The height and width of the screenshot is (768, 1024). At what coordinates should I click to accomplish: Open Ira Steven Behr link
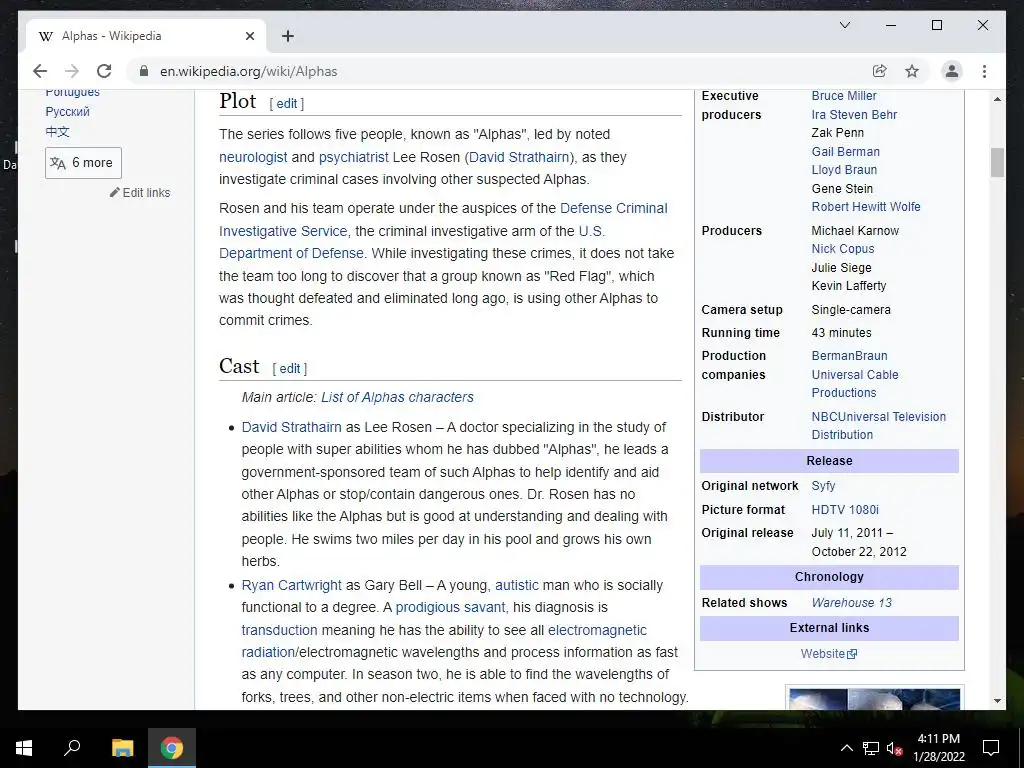click(854, 115)
